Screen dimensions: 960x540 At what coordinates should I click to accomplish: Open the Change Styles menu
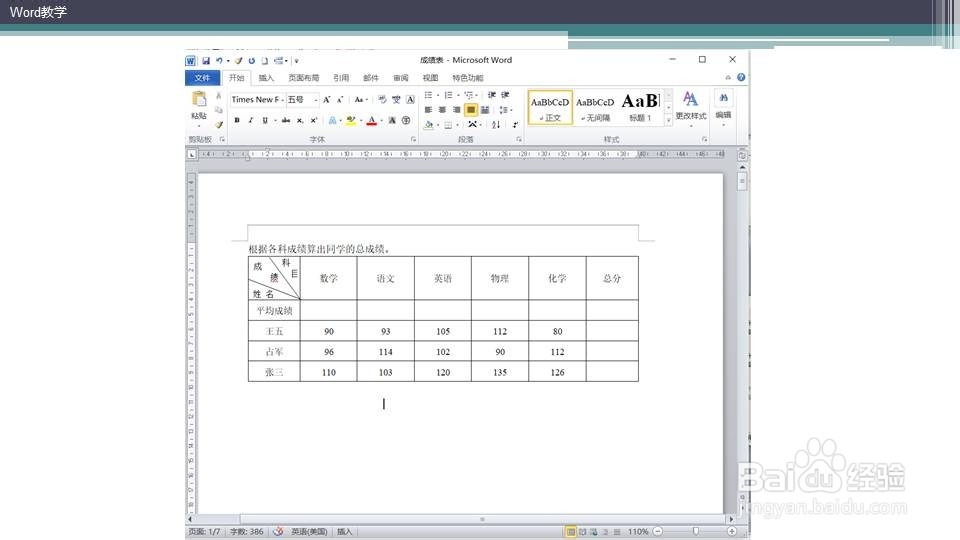coord(691,108)
